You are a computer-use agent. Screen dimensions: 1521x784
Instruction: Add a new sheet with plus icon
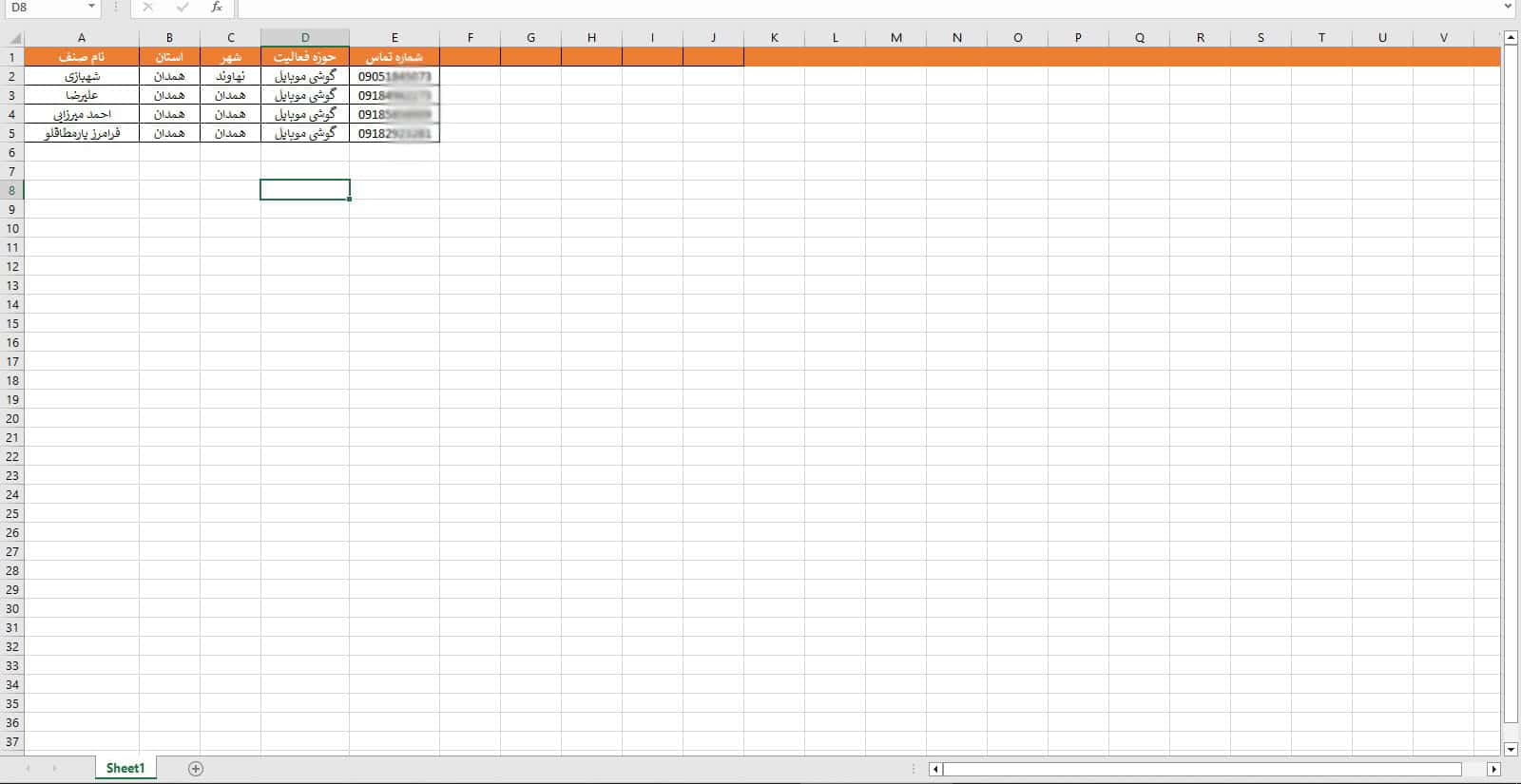(196, 769)
